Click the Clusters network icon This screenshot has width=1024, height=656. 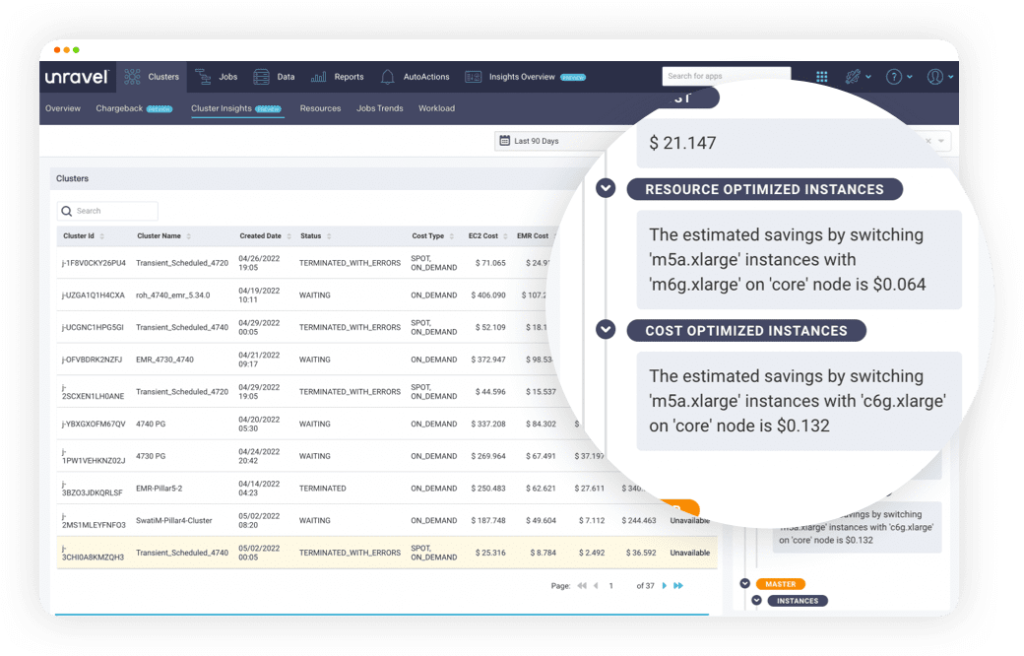point(133,76)
